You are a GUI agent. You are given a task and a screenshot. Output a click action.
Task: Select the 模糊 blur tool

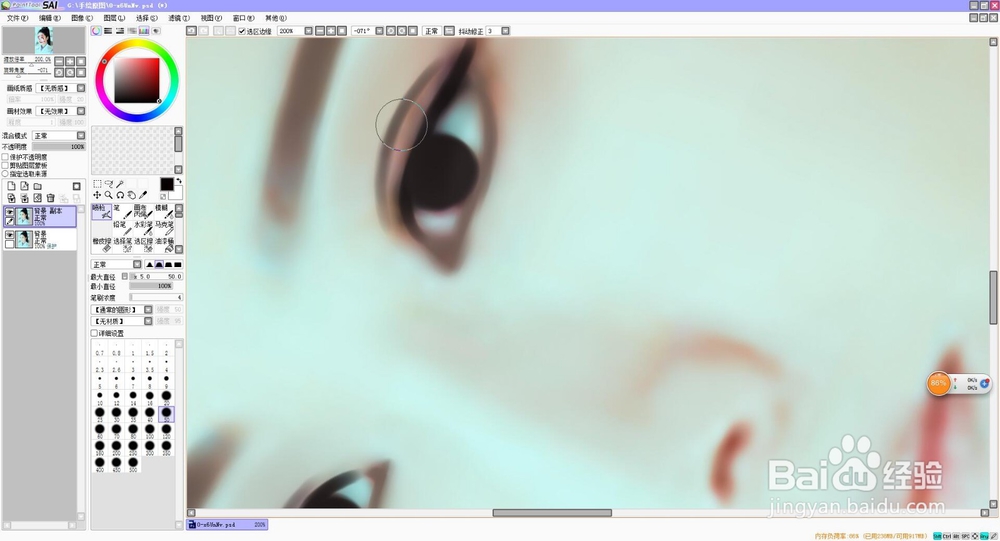click(x=163, y=211)
